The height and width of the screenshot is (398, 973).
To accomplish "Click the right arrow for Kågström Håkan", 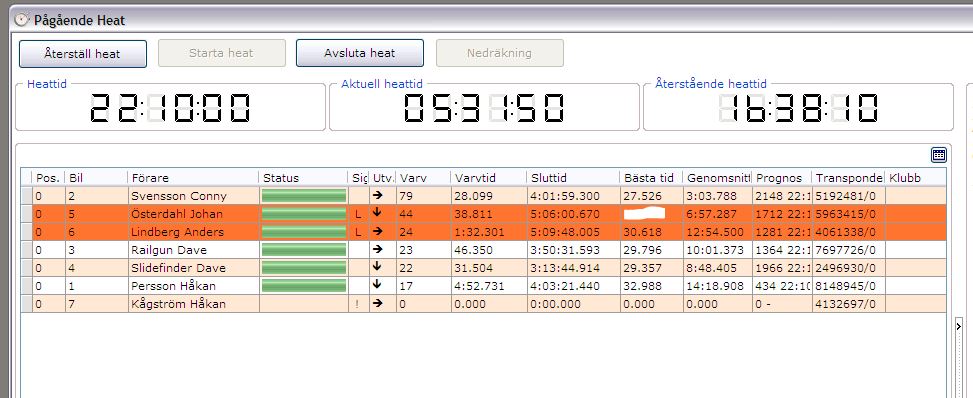I will [377, 303].
